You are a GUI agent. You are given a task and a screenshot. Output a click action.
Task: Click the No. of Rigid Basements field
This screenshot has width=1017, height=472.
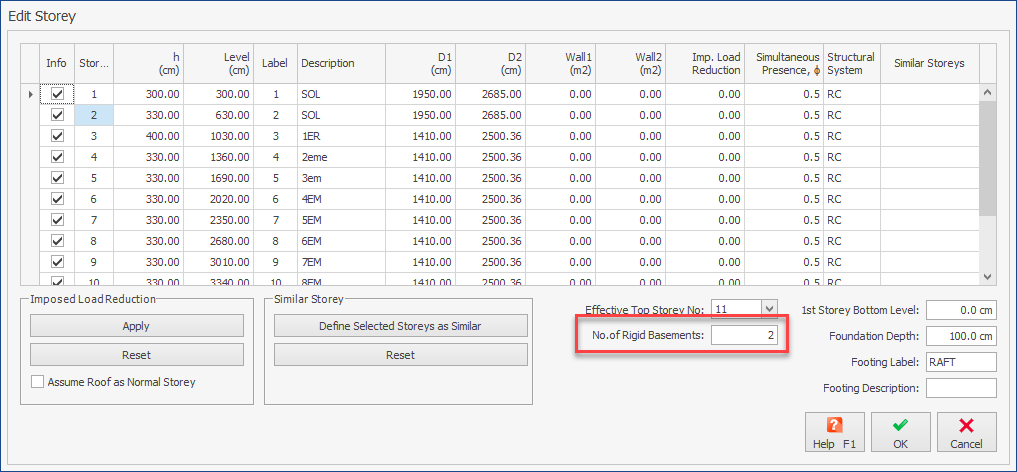(x=744, y=336)
